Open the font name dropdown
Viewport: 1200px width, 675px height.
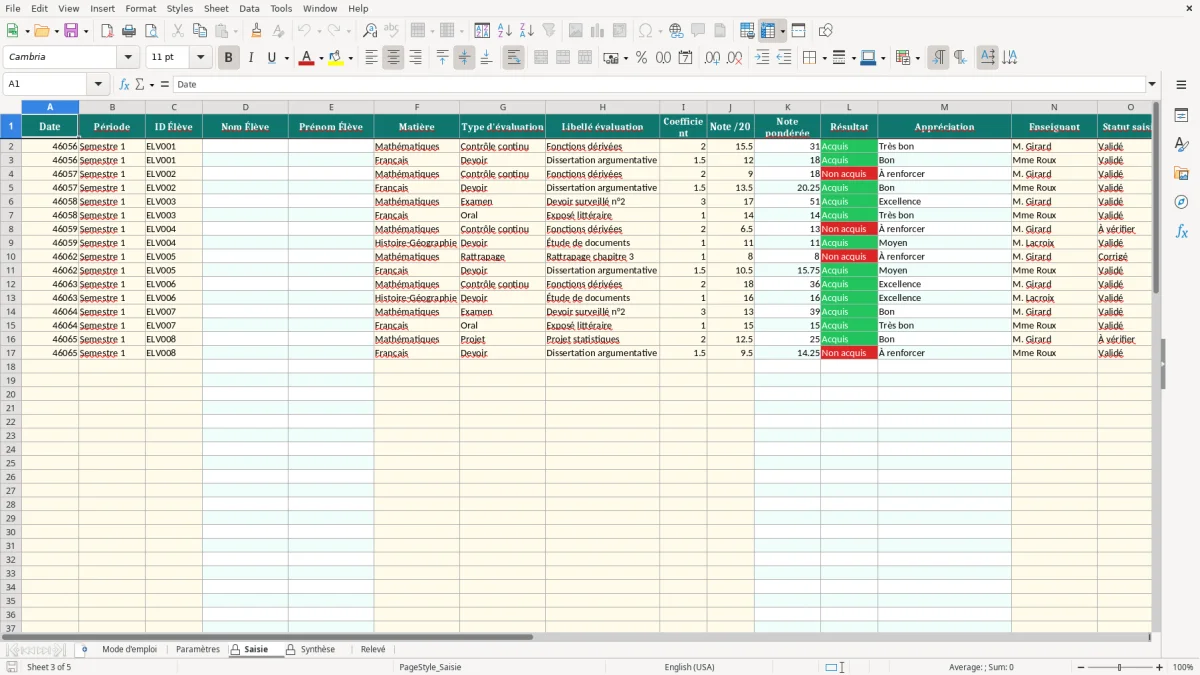[128, 57]
